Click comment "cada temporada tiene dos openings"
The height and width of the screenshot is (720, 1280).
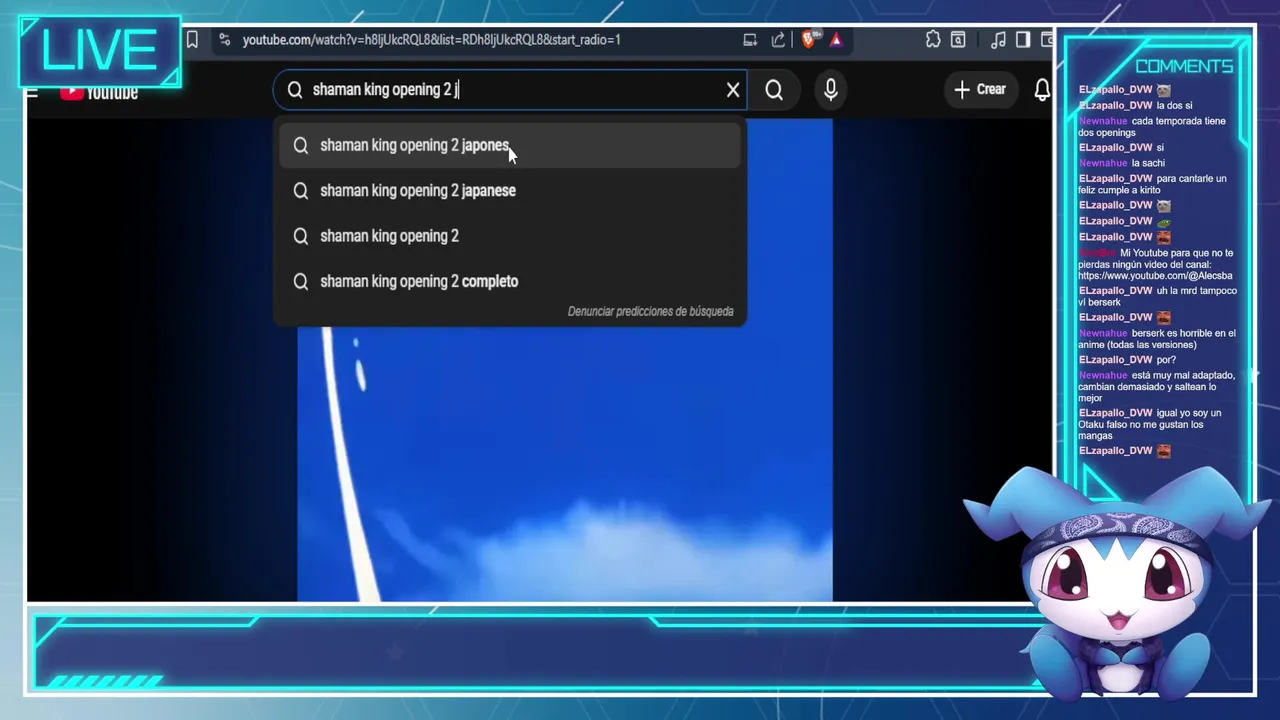pos(1151,127)
